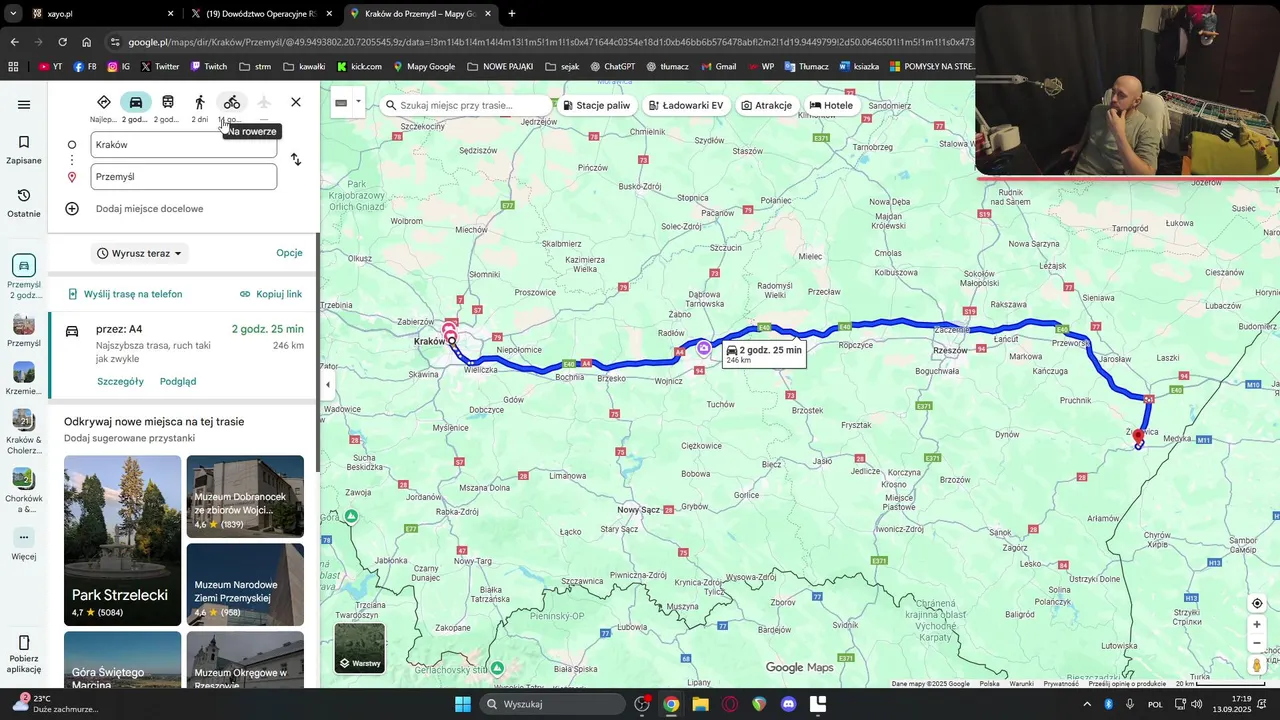Open the current Przemyśl route in sidebar
The height and width of the screenshot is (720, 1280).
24,276
